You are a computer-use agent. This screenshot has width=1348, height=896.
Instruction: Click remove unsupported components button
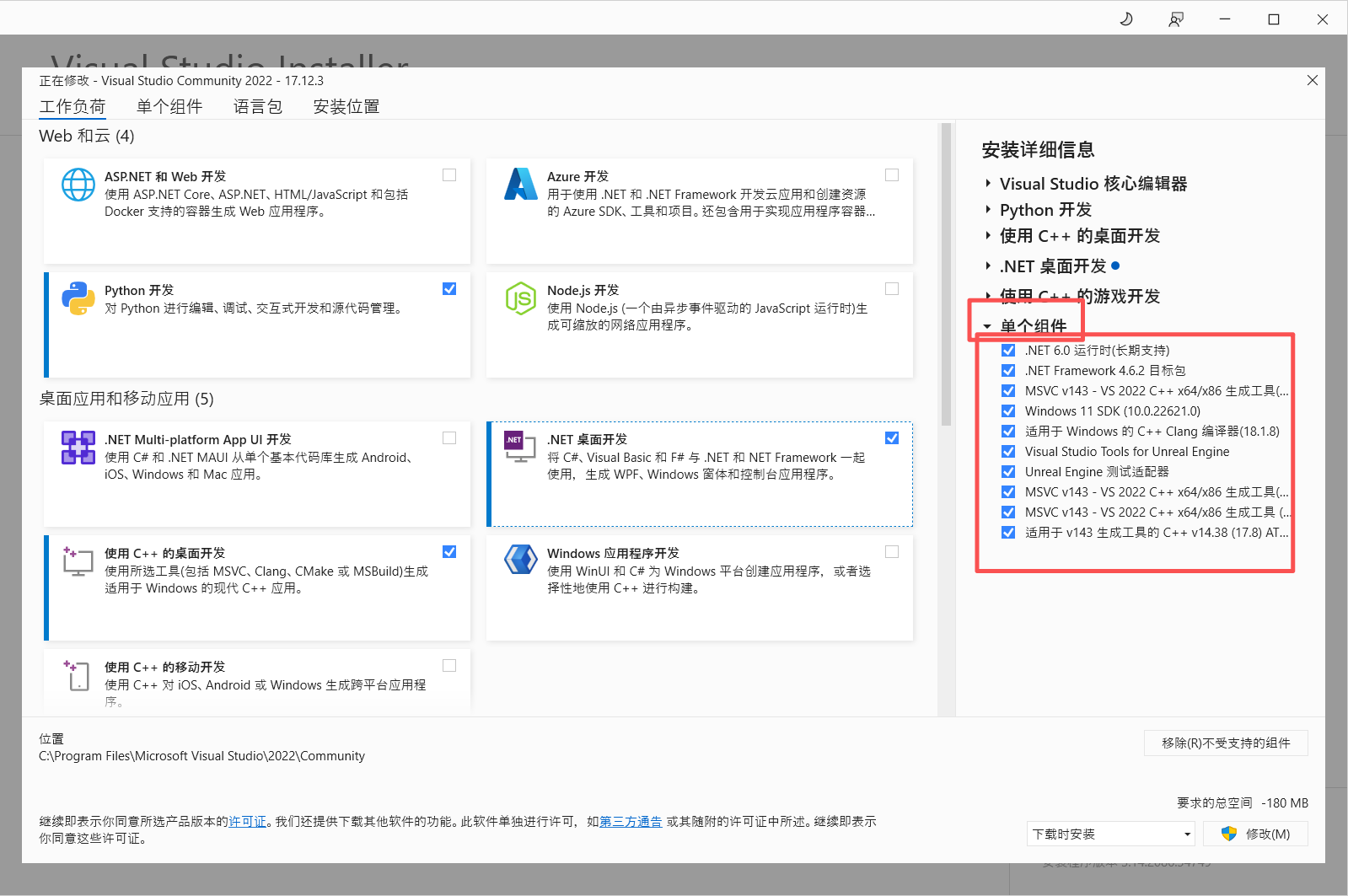[1226, 743]
